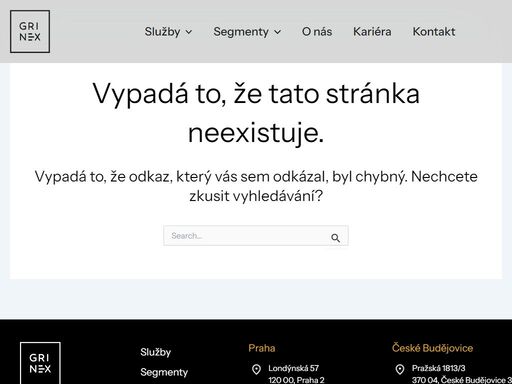512x384 pixels.
Task: Open the Služby menu item
Action: (162, 32)
